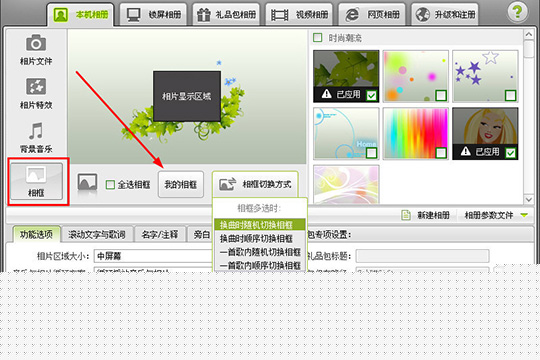Viewport: 540px width, 360px height.
Task: Click the frame list scroll up arrow
Action: click(529, 34)
